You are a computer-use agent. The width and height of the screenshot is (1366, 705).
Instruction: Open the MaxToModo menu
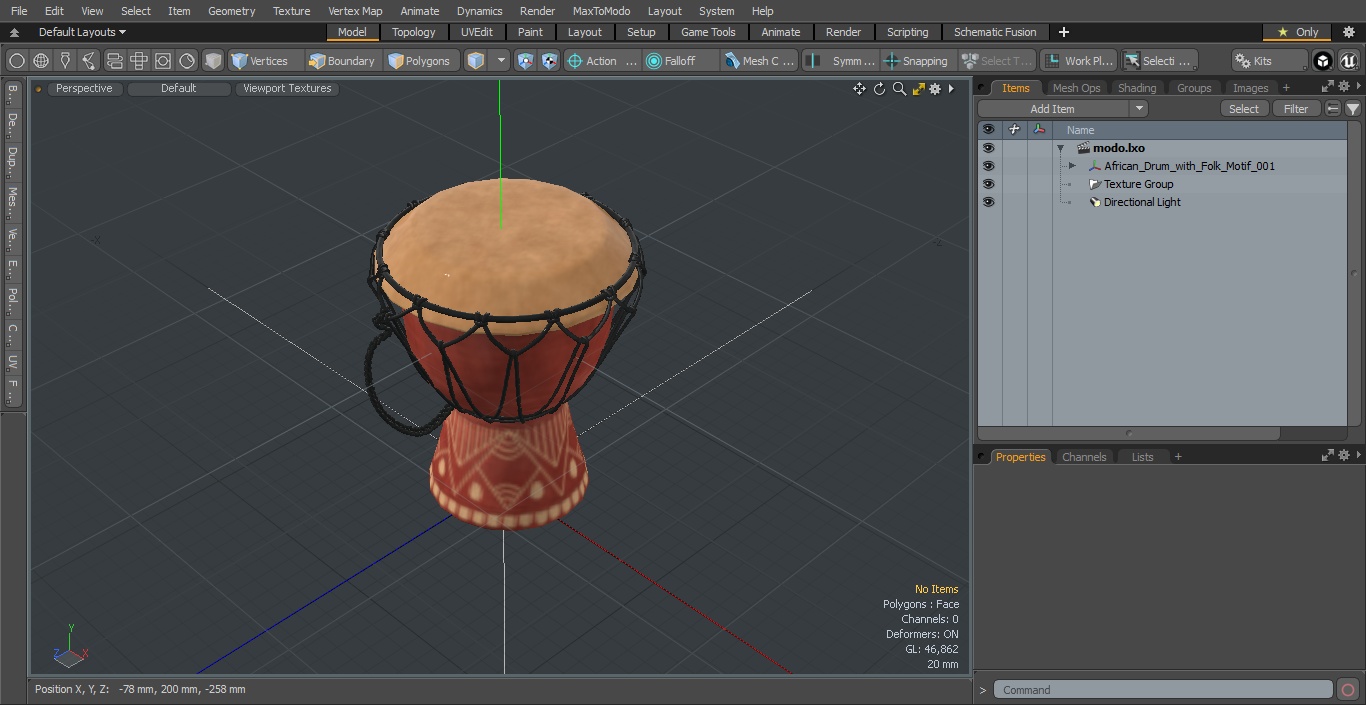(x=601, y=11)
